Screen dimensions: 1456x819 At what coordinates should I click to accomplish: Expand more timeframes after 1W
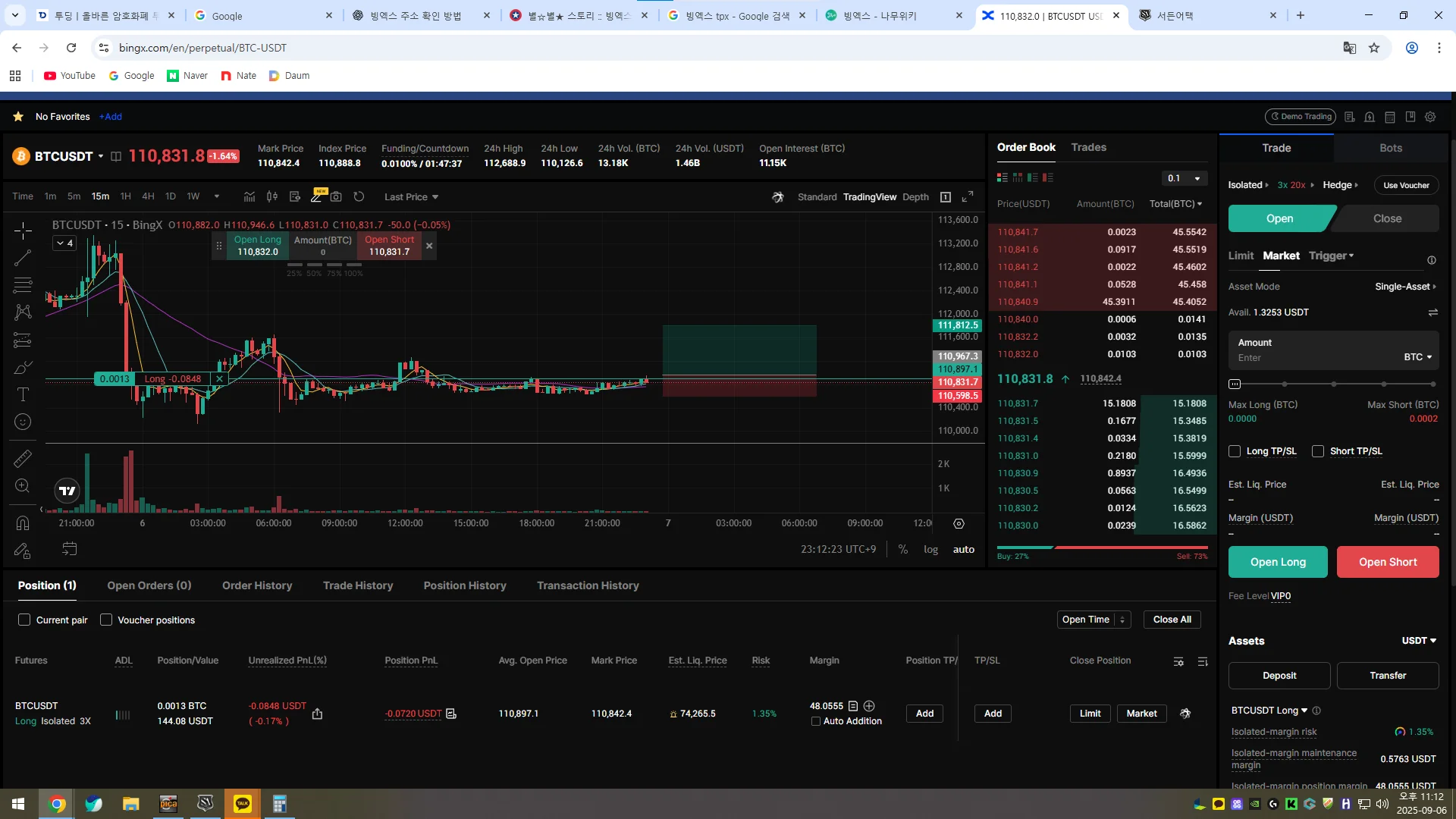tap(216, 196)
